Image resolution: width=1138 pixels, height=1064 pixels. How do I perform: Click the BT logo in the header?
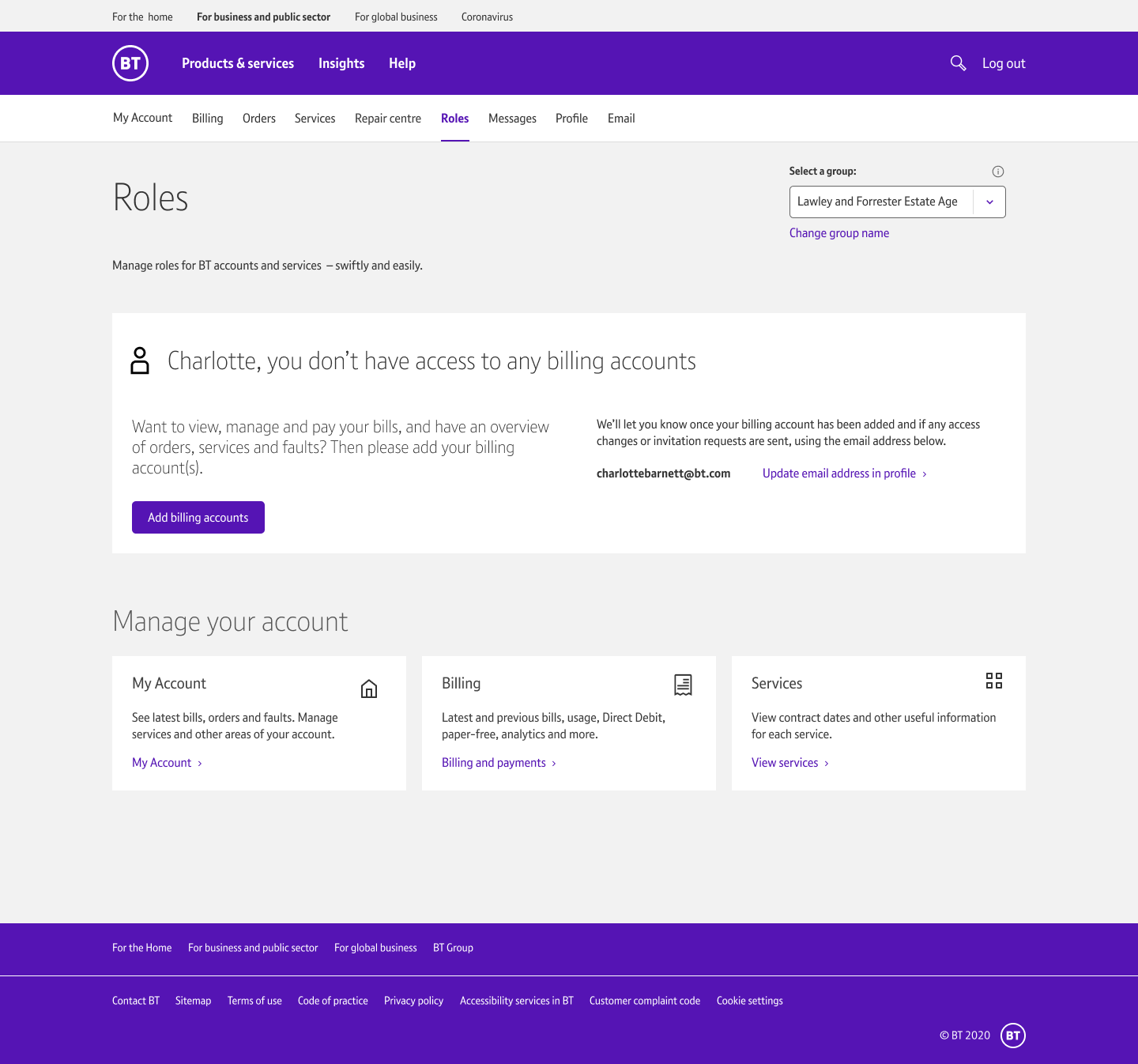click(x=130, y=63)
